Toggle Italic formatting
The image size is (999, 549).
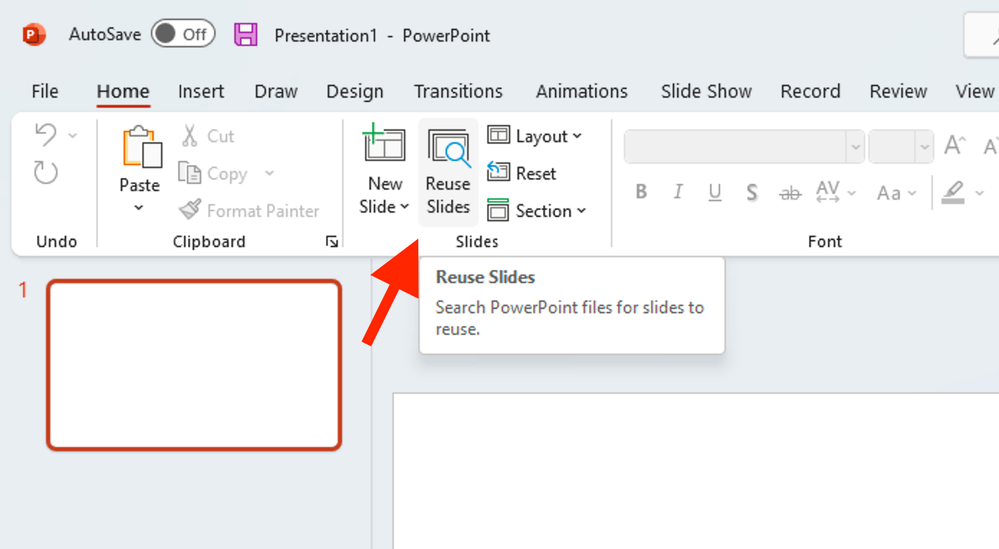tap(678, 192)
